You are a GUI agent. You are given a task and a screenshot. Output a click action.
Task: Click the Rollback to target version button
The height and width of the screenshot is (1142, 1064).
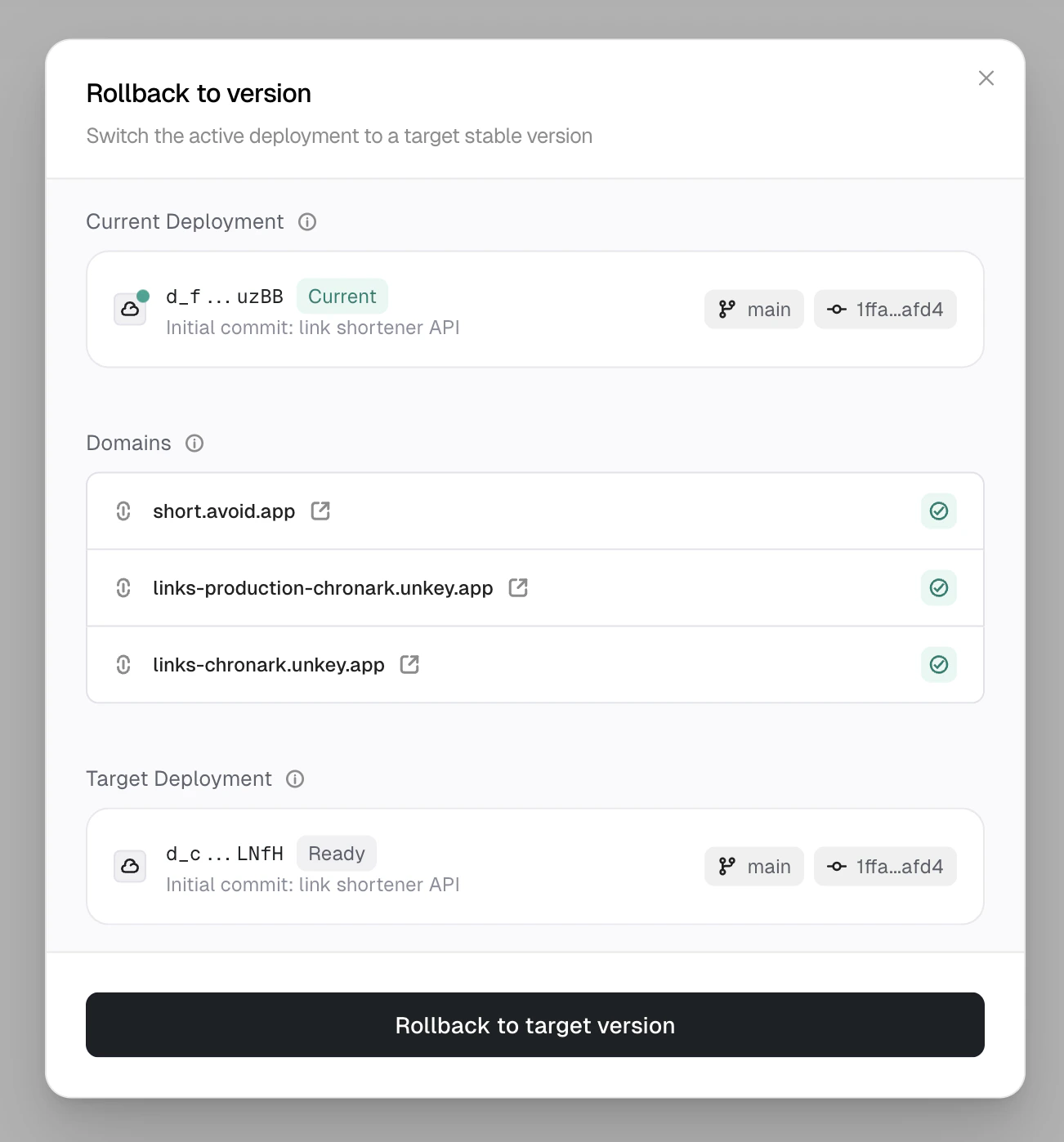pos(534,1024)
